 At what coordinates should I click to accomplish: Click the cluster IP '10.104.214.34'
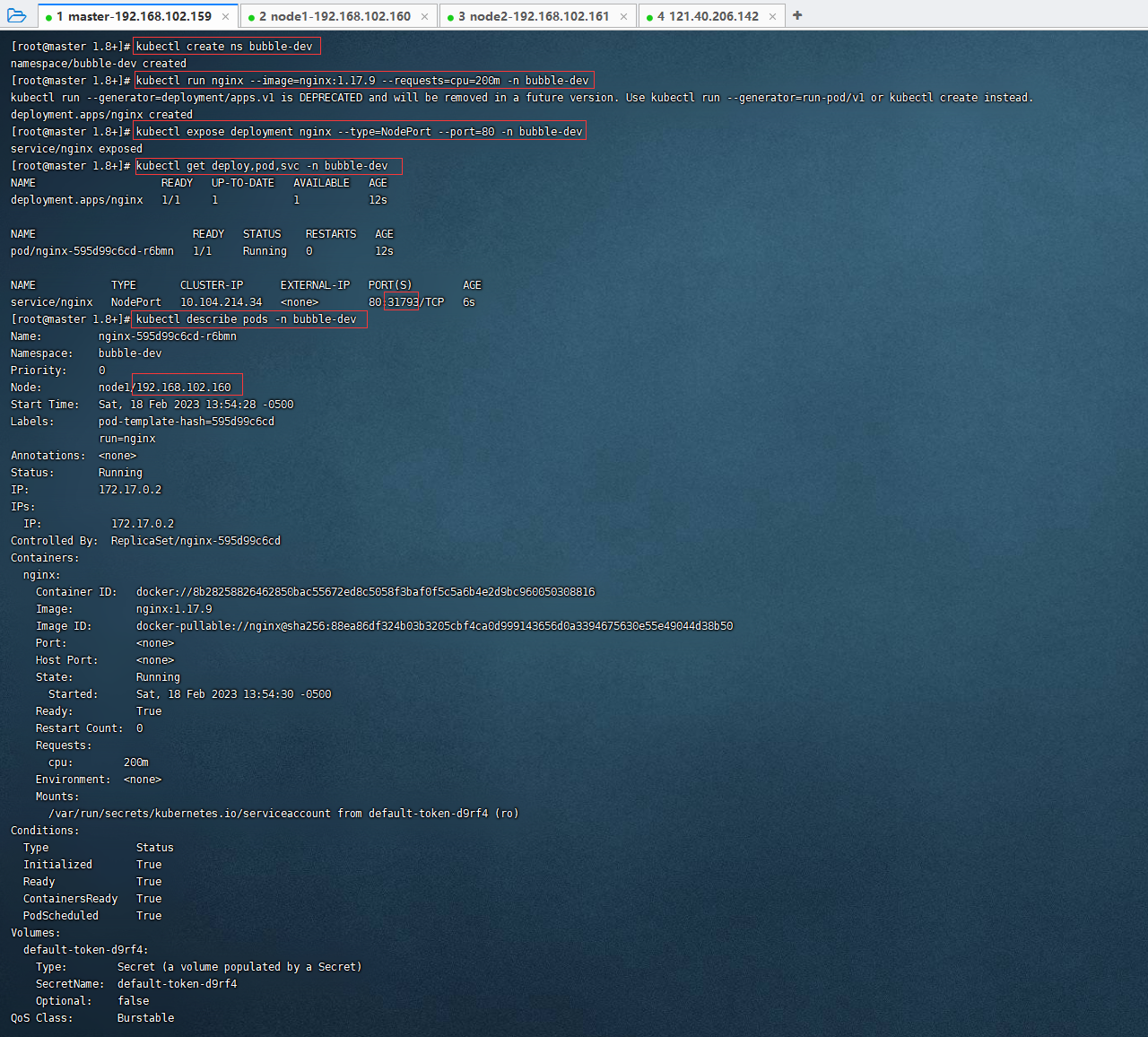[222, 302]
